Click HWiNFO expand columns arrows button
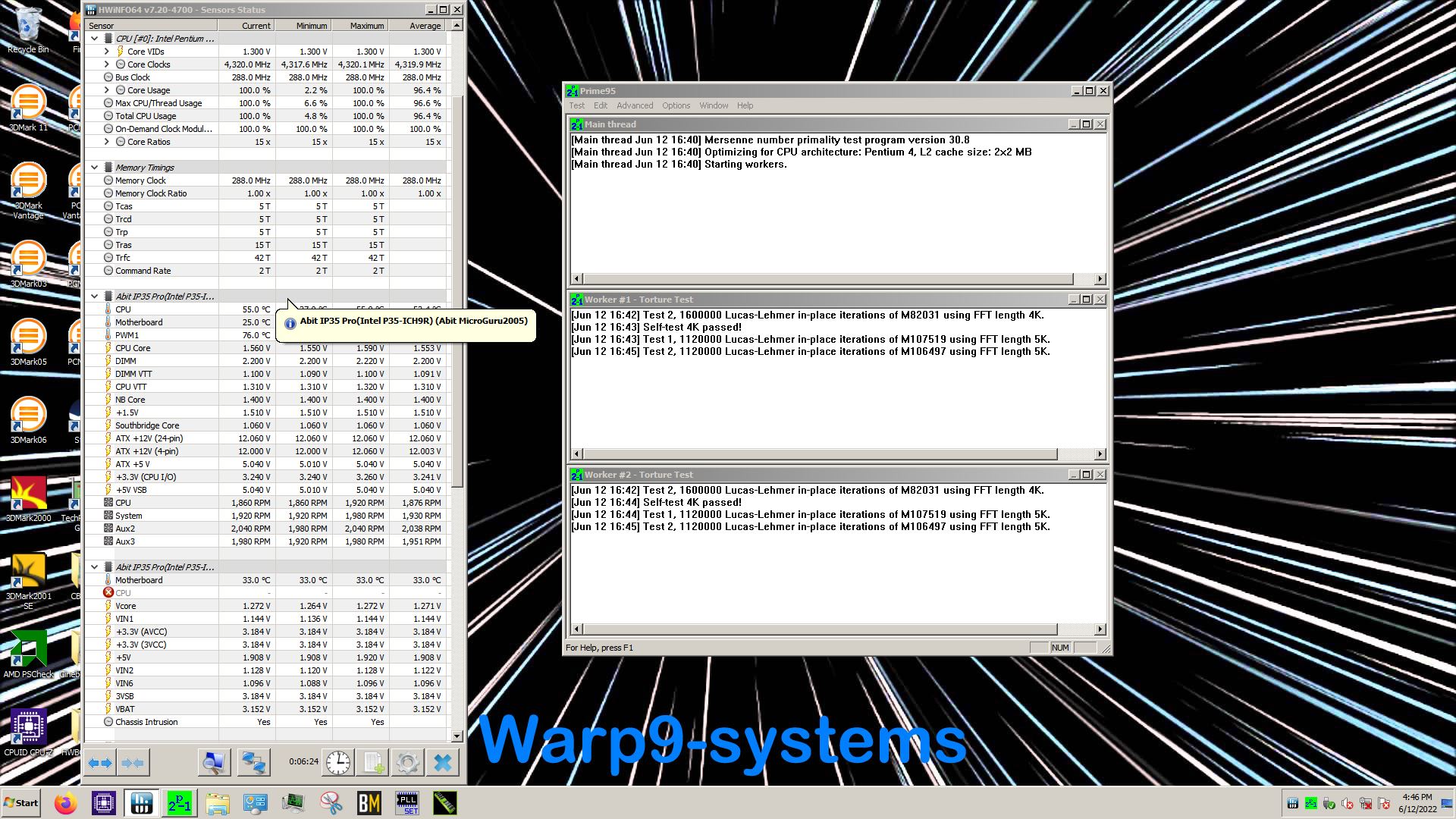 [x=100, y=763]
